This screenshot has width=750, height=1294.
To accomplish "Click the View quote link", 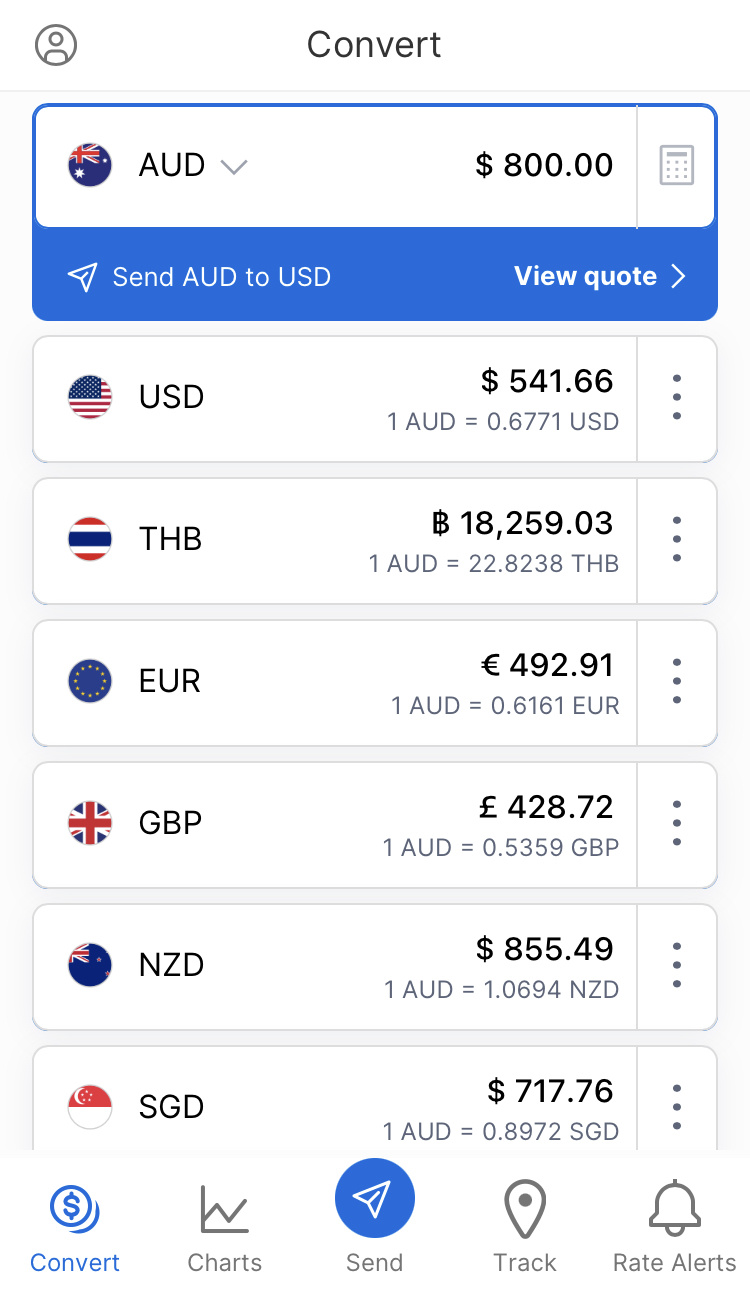I will click(x=586, y=277).
